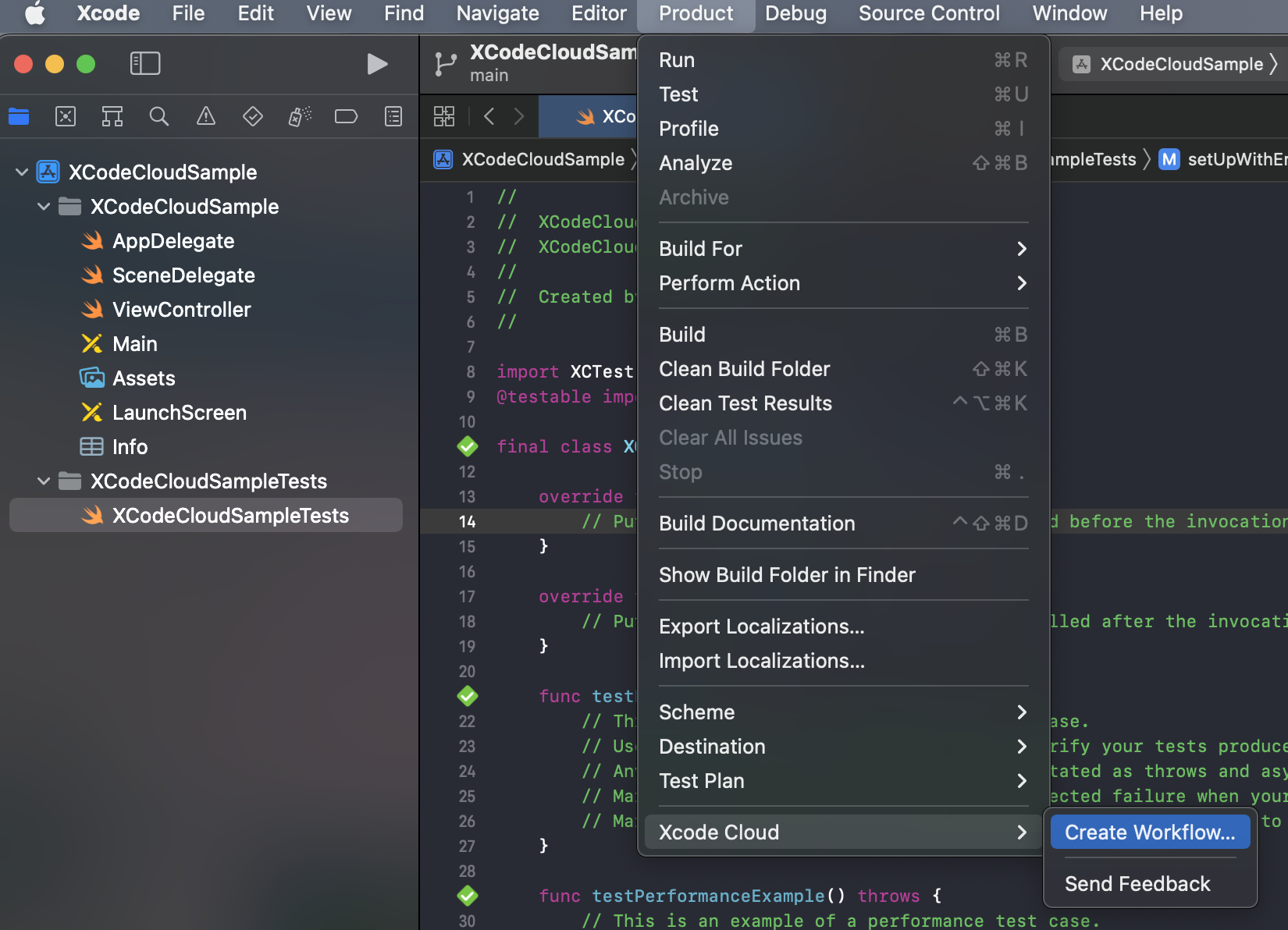Open the Editor menu
The height and width of the screenshot is (930, 1288).
(599, 13)
